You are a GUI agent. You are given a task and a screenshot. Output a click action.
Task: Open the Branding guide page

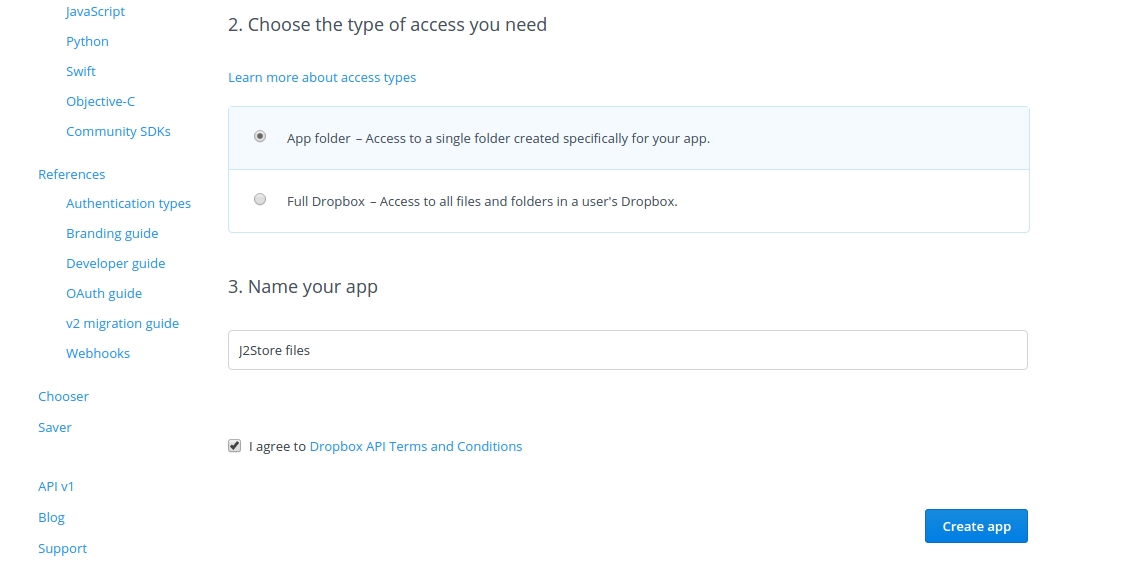click(112, 233)
